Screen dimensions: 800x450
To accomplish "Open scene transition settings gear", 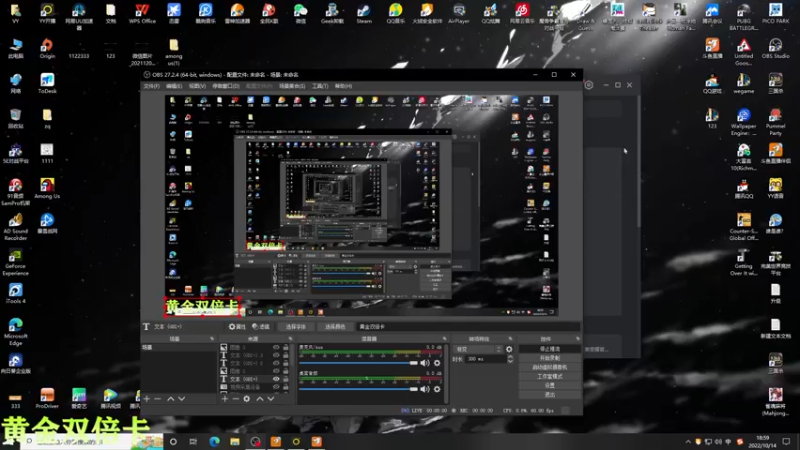I will pyautogui.click(x=509, y=349).
